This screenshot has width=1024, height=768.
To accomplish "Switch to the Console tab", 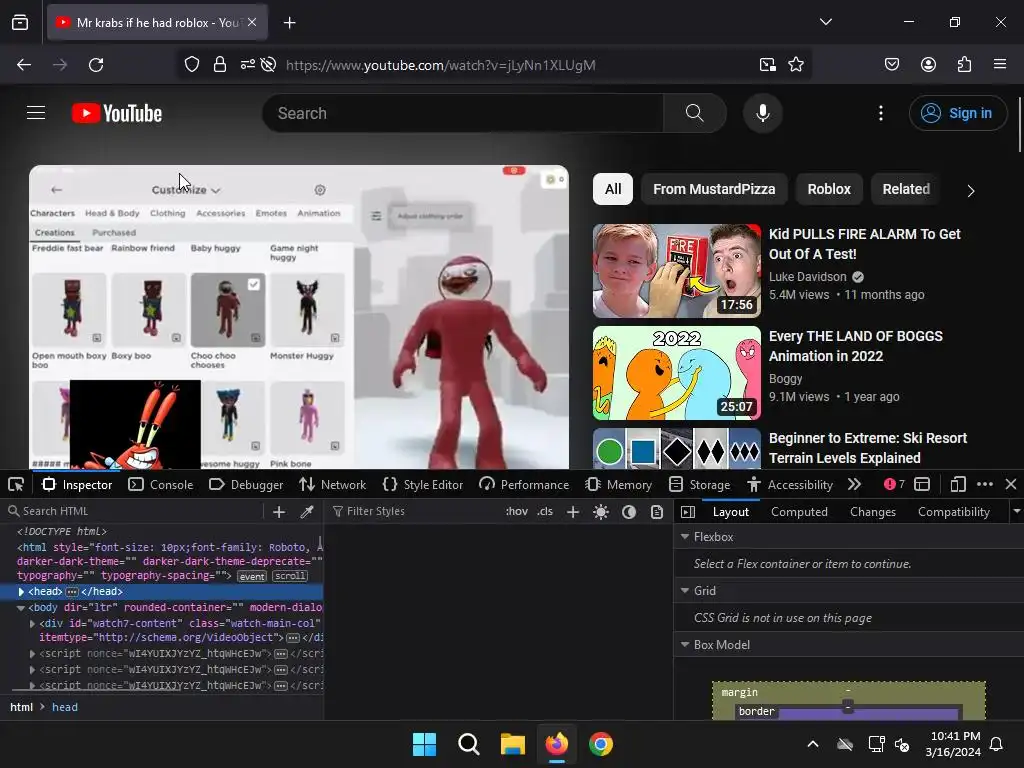I will click(161, 485).
